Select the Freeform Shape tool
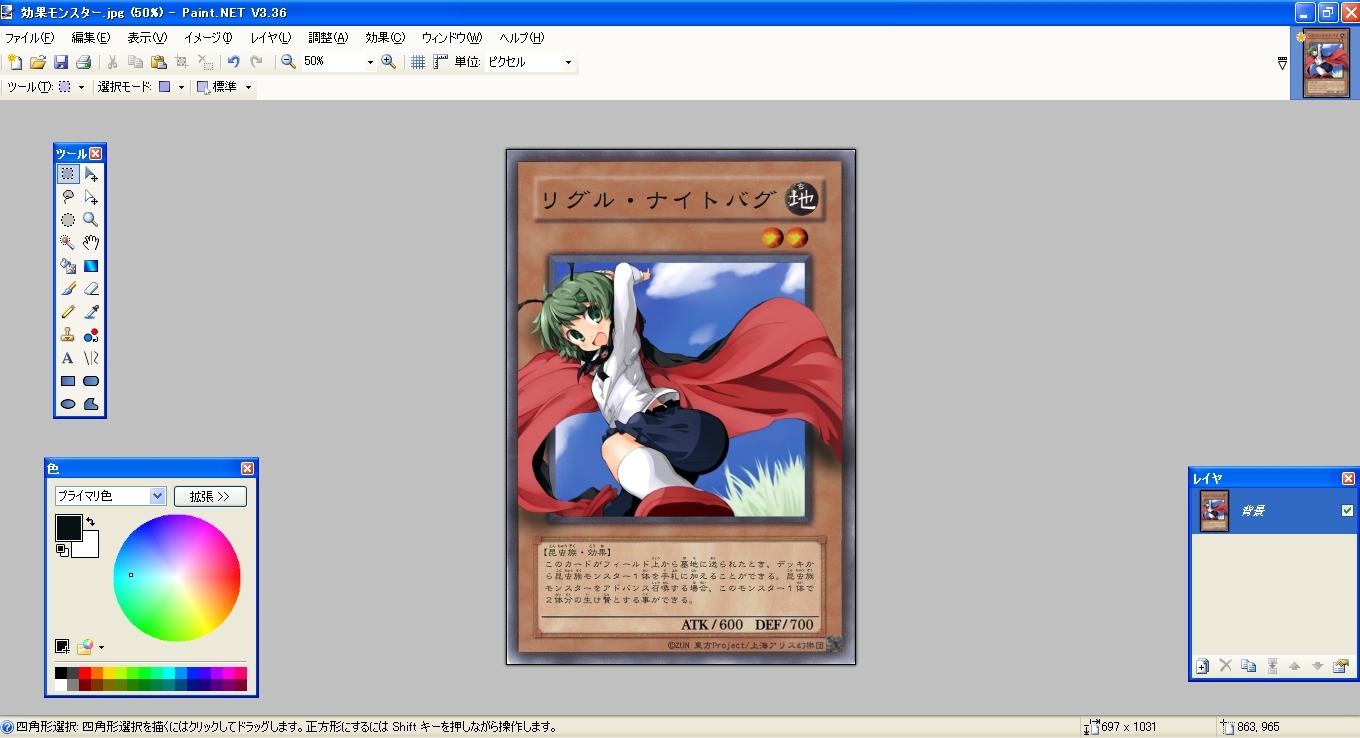 click(x=91, y=404)
